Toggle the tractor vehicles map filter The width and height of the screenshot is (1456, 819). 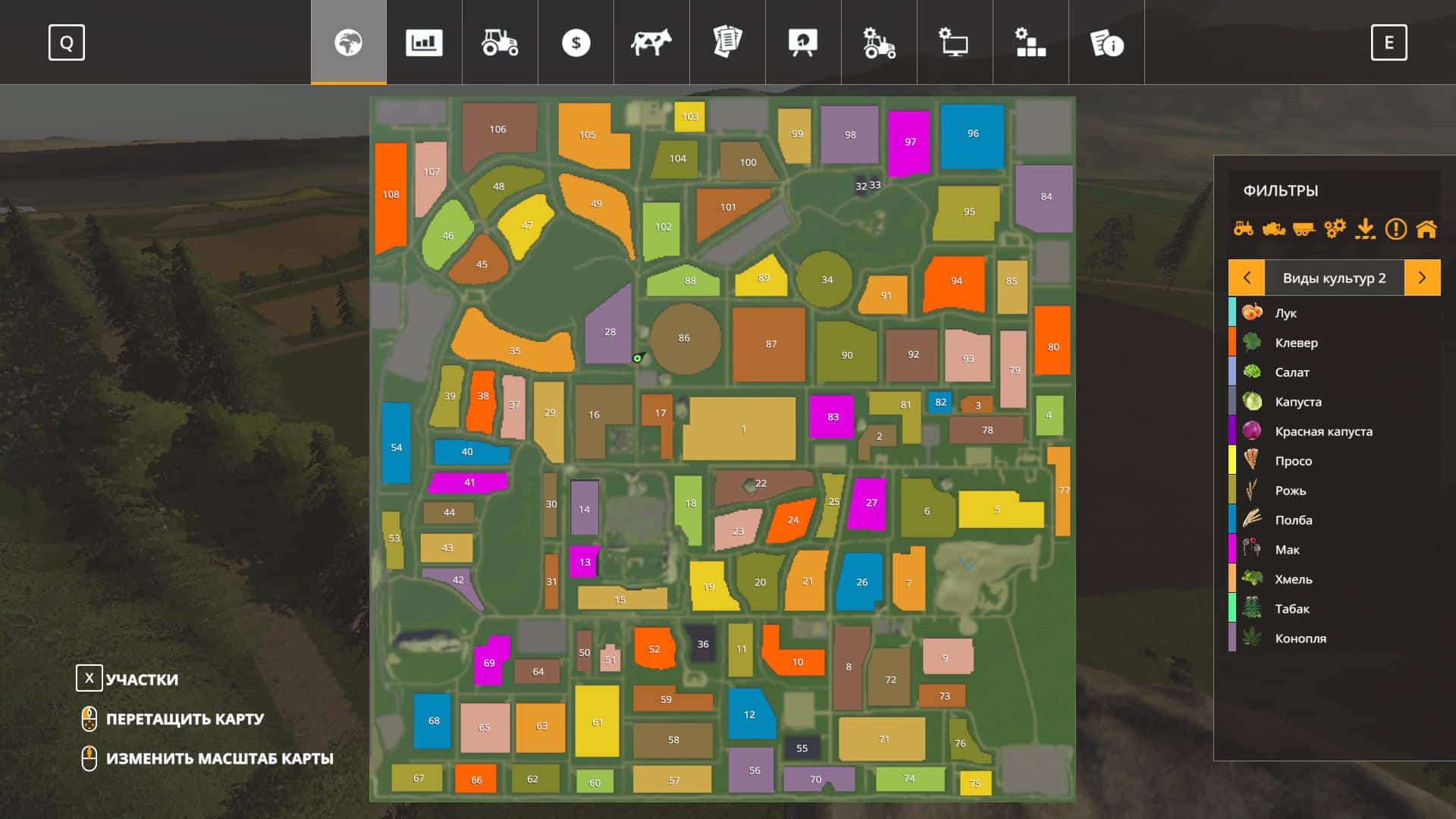pyautogui.click(x=1244, y=228)
